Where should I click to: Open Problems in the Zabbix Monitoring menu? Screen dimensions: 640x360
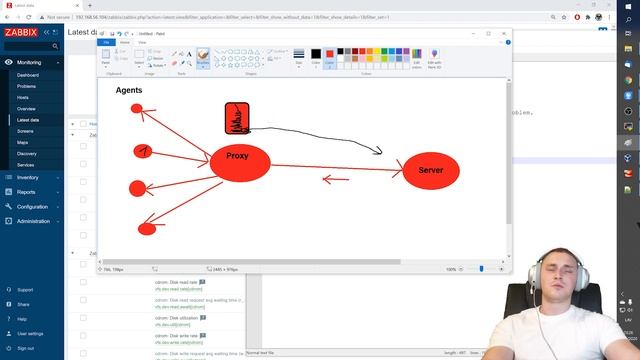click(x=27, y=87)
